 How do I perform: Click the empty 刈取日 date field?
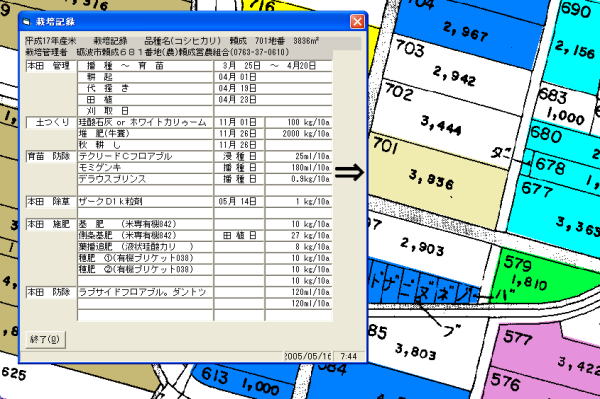pyautogui.click(x=272, y=111)
